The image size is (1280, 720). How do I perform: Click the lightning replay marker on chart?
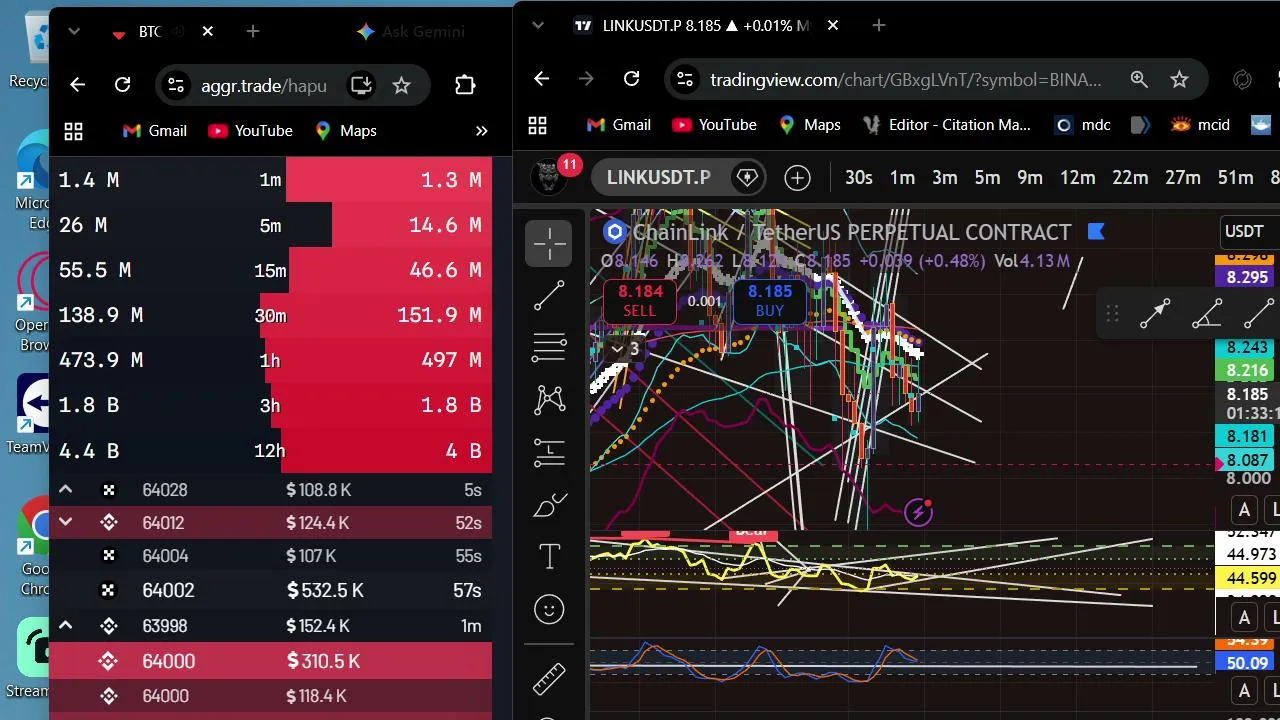coord(918,513)
